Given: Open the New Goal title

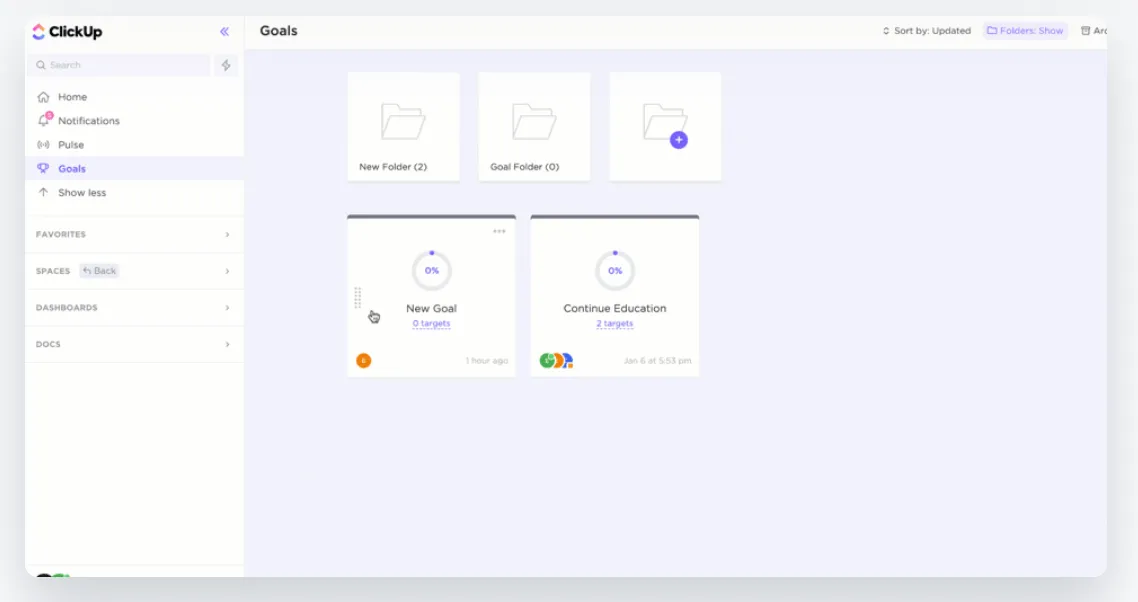Looking at the screenshot, I should (431, 308).
